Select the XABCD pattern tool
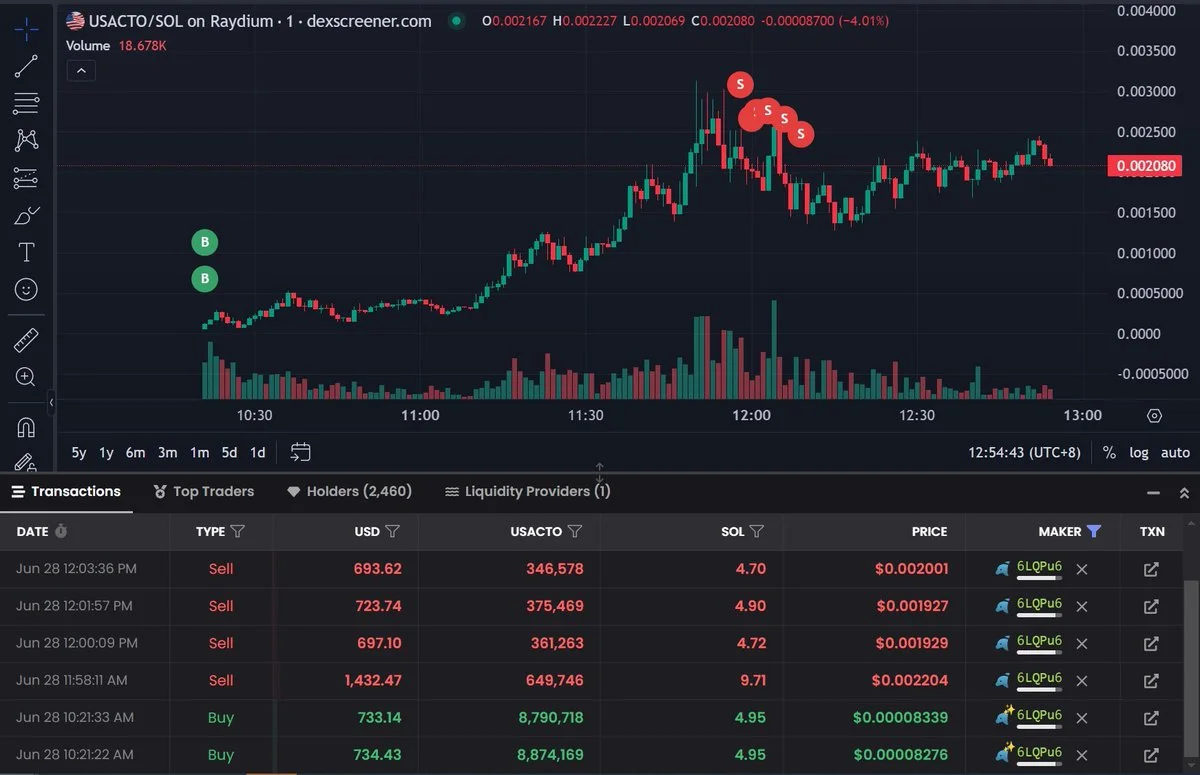 pyautogui.click(x=26, y=140)
